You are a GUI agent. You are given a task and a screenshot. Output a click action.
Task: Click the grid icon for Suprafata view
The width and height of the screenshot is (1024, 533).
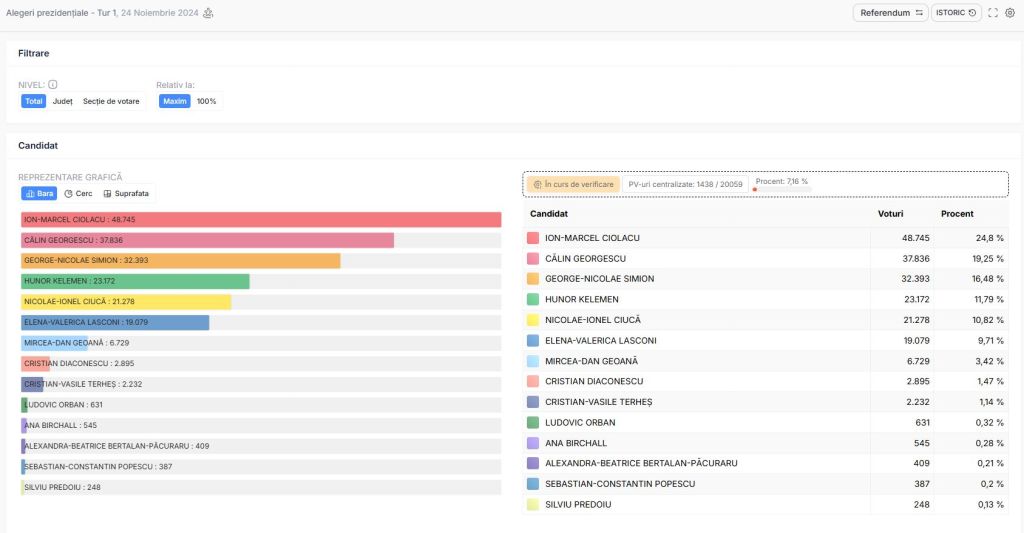pyautogui.click(x=107, y=193)
